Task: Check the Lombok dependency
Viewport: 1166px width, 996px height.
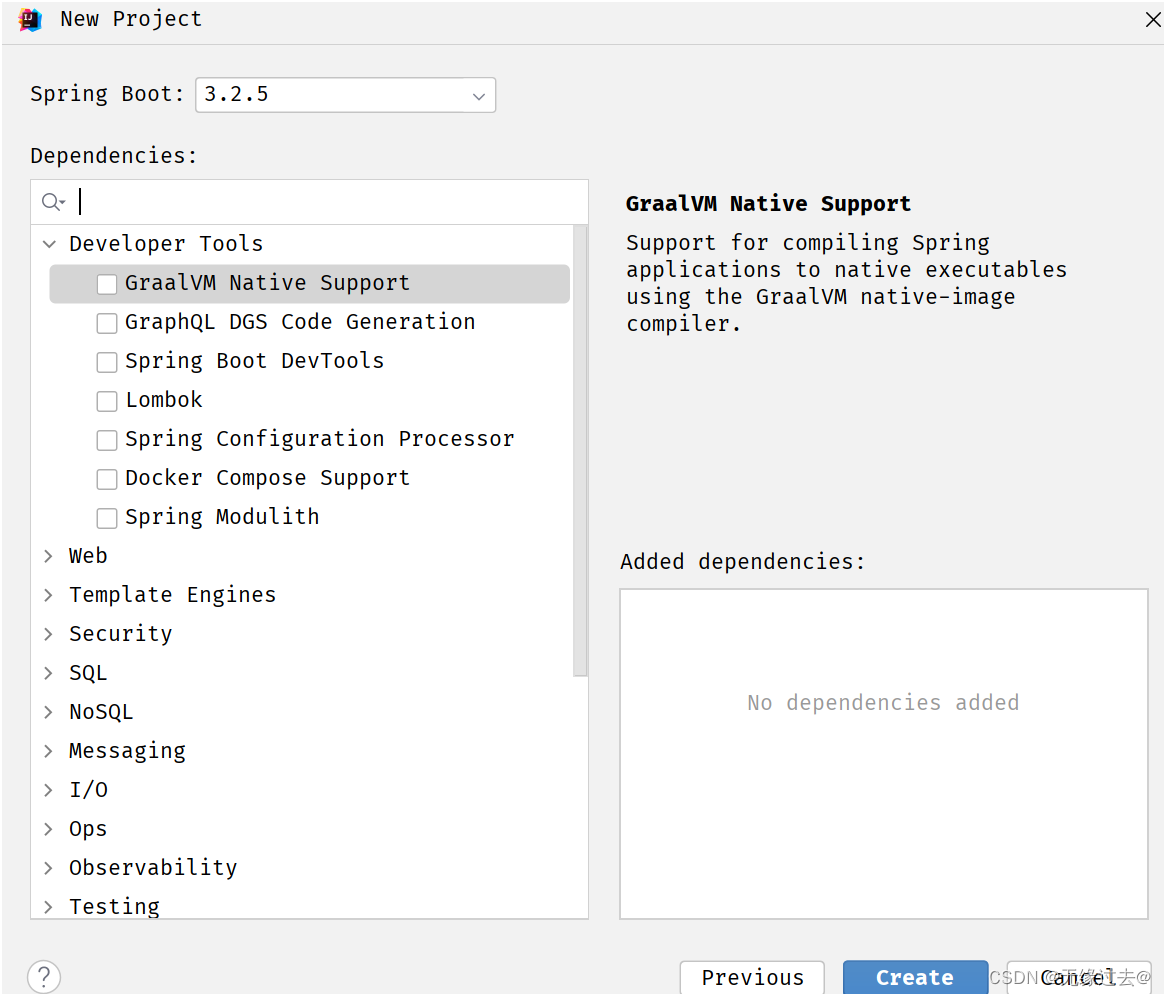Action: (x=106, y=400)
